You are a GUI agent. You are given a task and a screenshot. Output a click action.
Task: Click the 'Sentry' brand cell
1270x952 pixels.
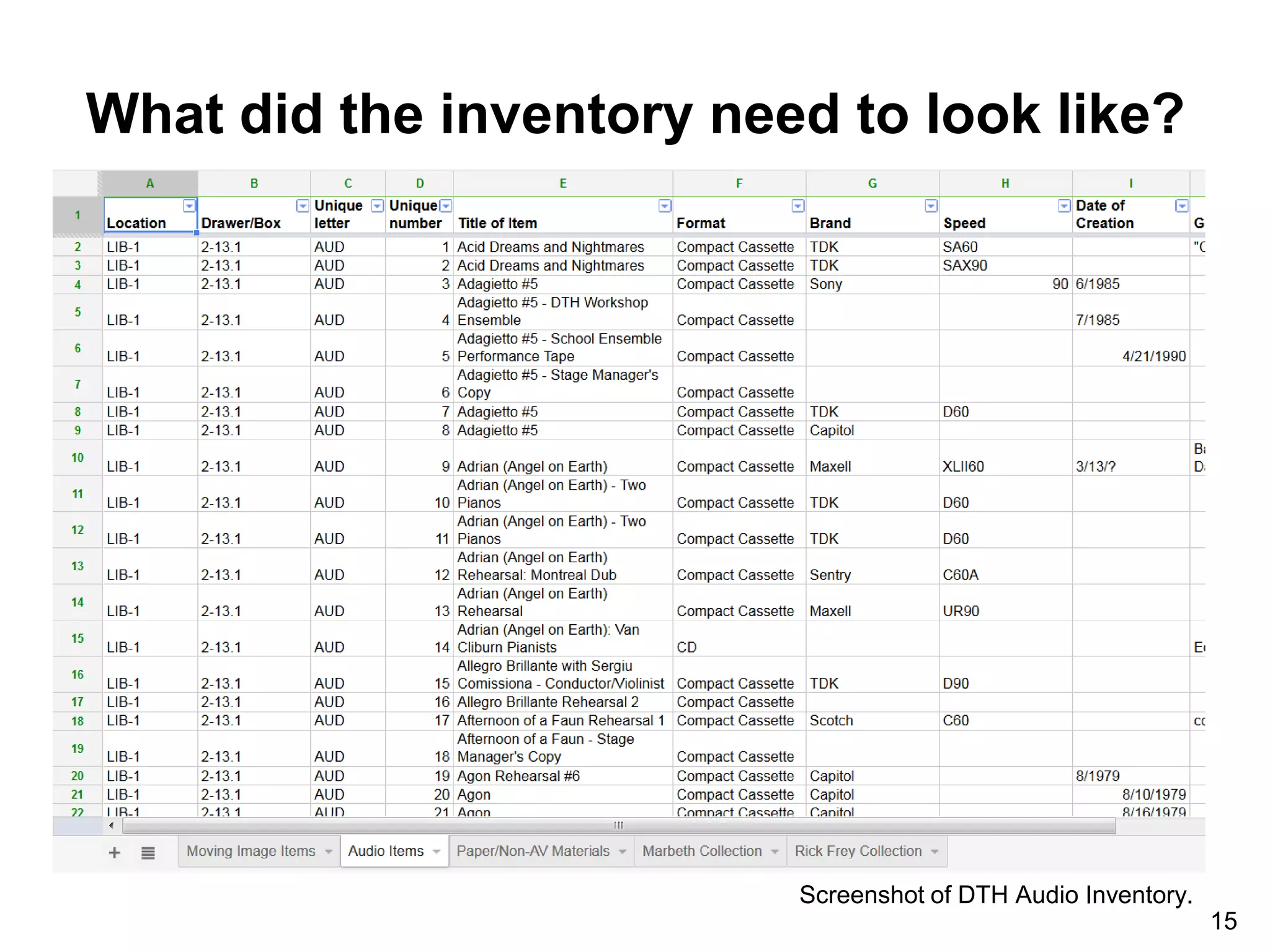873,566
